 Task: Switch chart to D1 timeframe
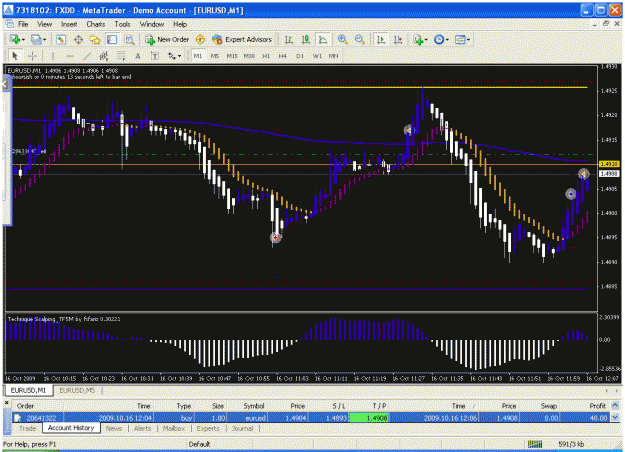[x=300, y=56]
